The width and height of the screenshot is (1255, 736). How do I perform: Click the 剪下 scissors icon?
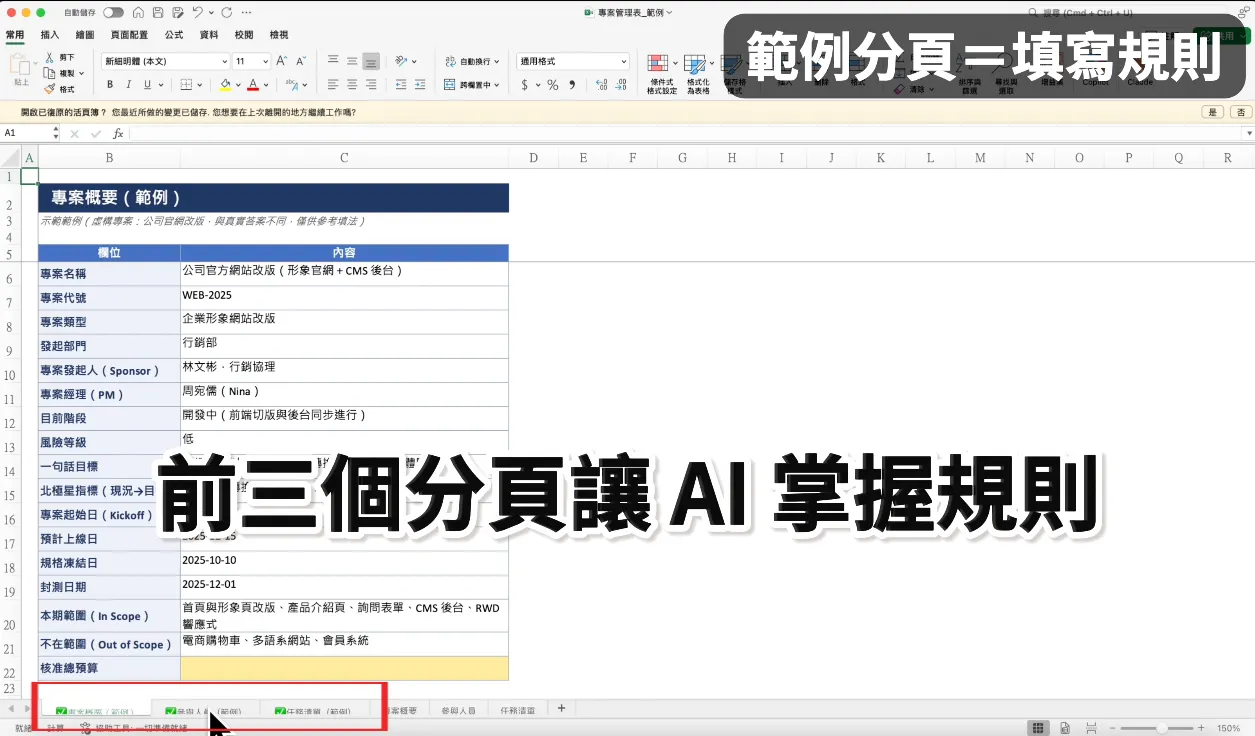[x=50, y=58]
